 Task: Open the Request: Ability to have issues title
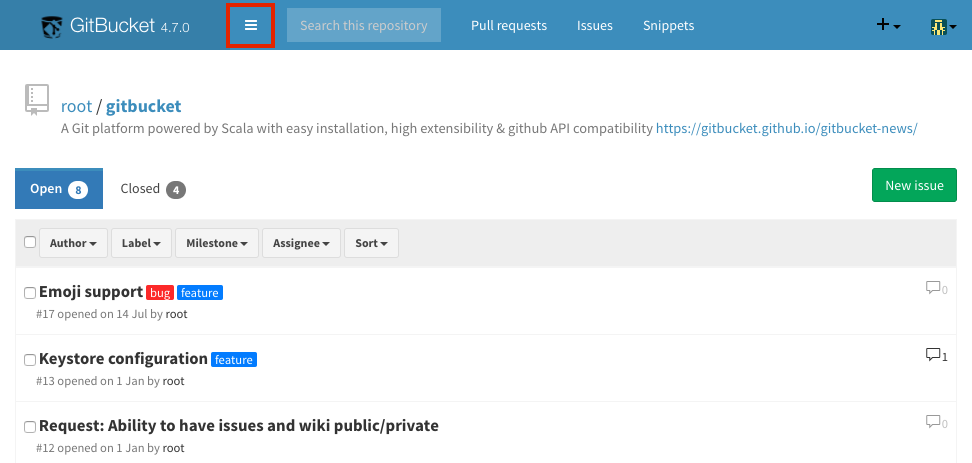[239, 426]
